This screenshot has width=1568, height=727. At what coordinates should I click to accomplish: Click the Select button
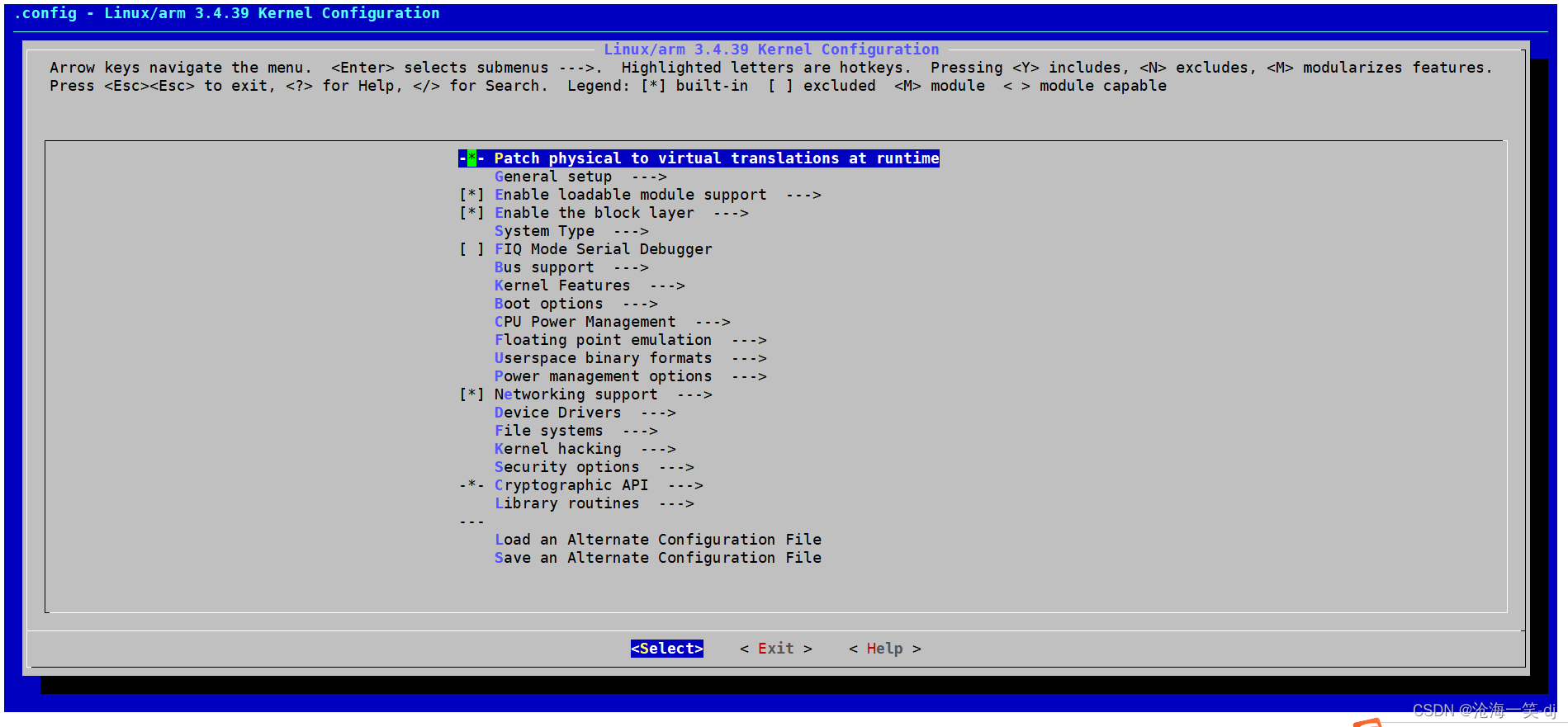(667, 649)
